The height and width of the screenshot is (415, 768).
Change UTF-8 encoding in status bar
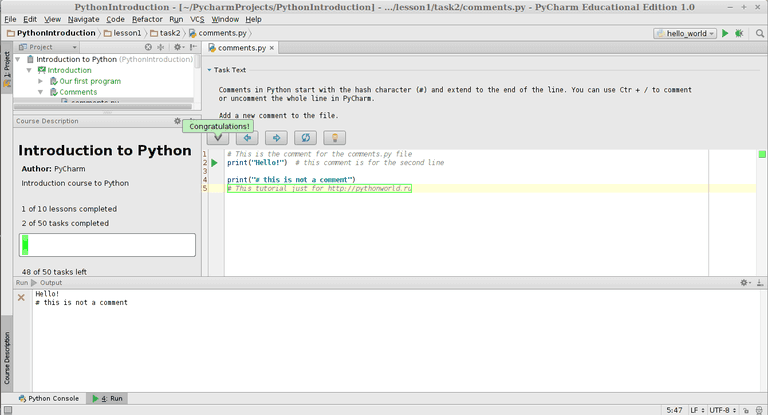point(722,410)
